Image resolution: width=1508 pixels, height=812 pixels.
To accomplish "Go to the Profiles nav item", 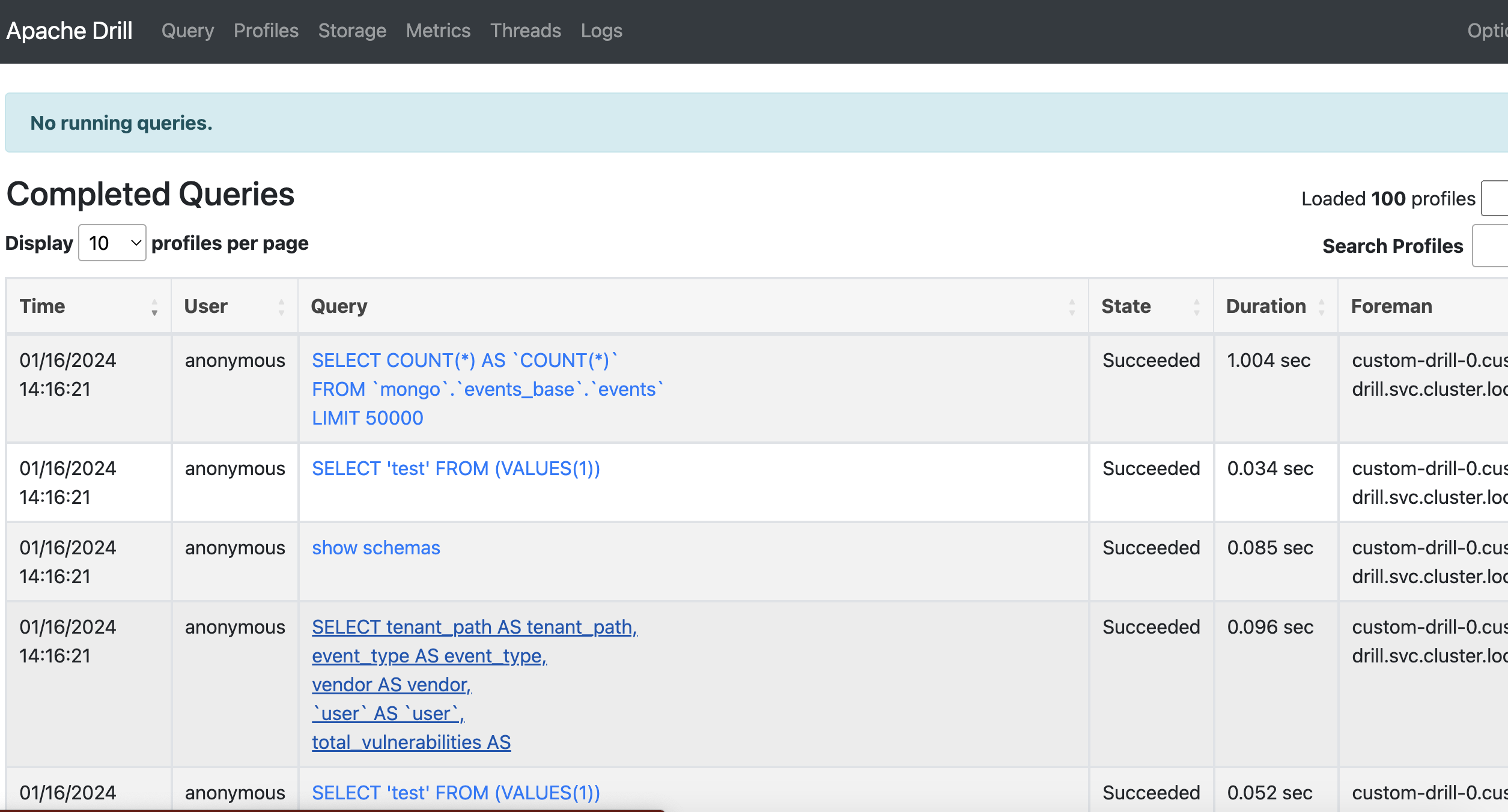I will 266,31.
